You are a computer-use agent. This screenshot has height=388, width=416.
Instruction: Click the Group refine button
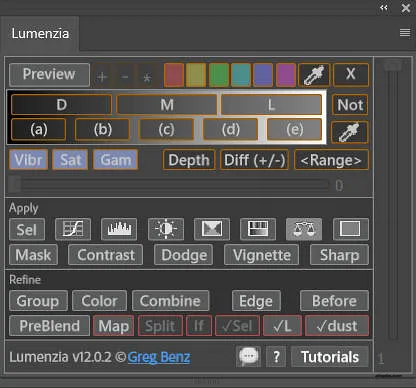tap(38, 301)
